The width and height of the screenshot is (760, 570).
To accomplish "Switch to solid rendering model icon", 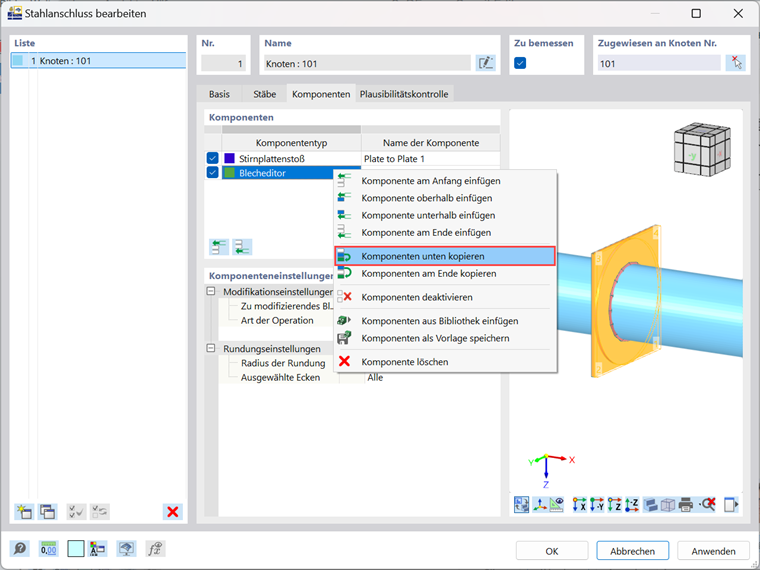I will coord(650,505).
